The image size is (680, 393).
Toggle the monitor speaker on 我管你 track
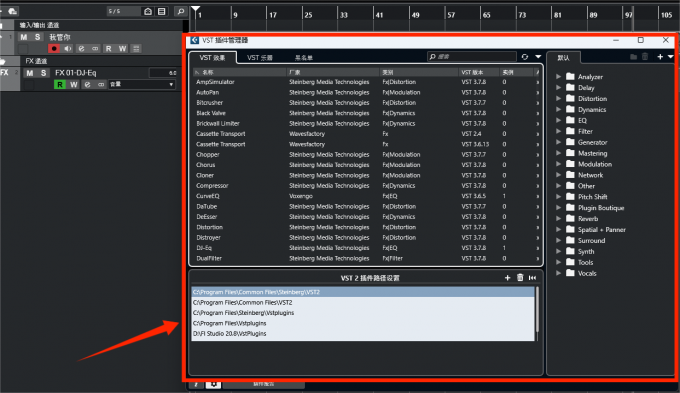click(x=68, y=49)
